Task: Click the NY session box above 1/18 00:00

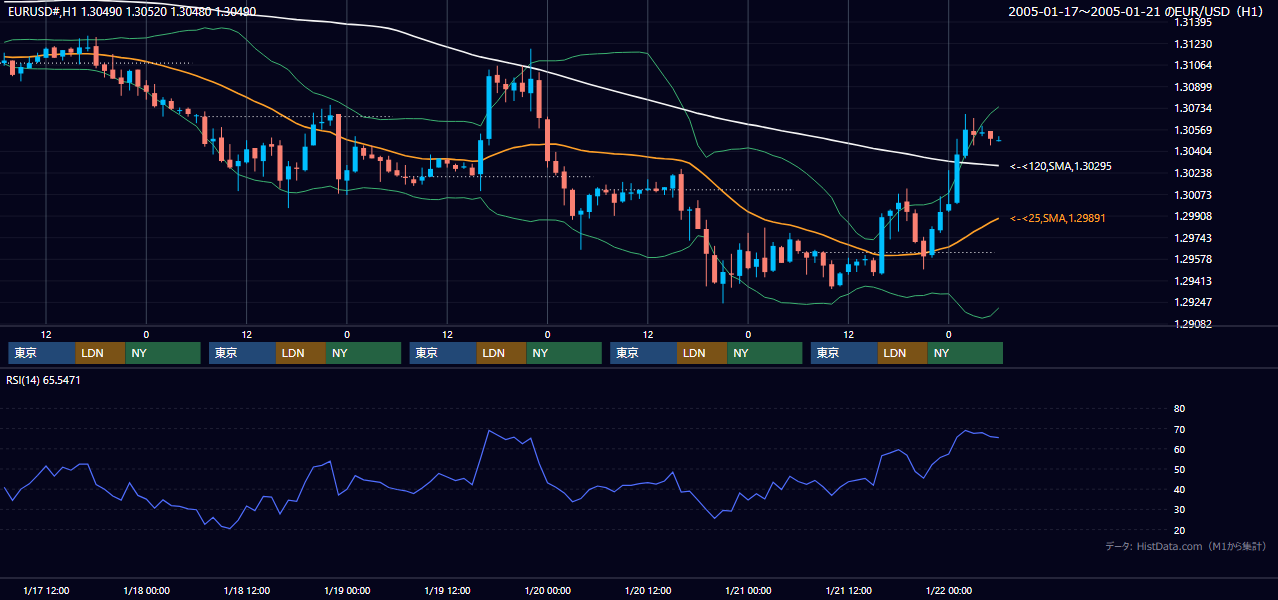Action: click(x=163, y=353)
